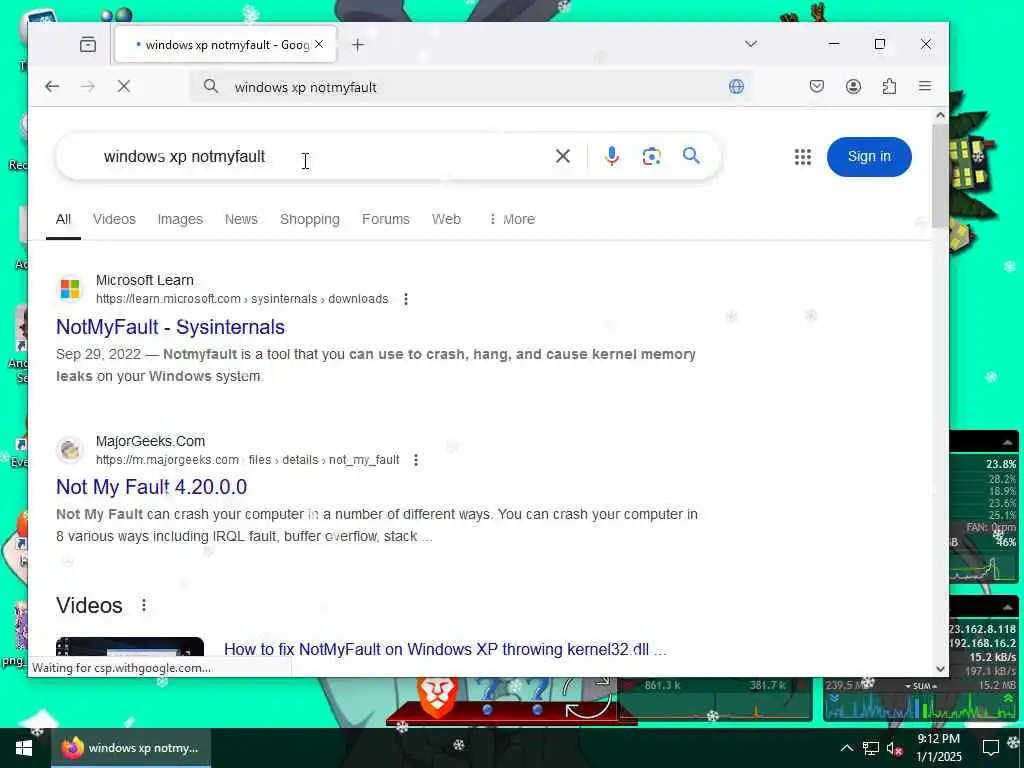Screen dimensions: 1024x768
Task: Start search by voice microphone
Action: (x=611, y=156)
